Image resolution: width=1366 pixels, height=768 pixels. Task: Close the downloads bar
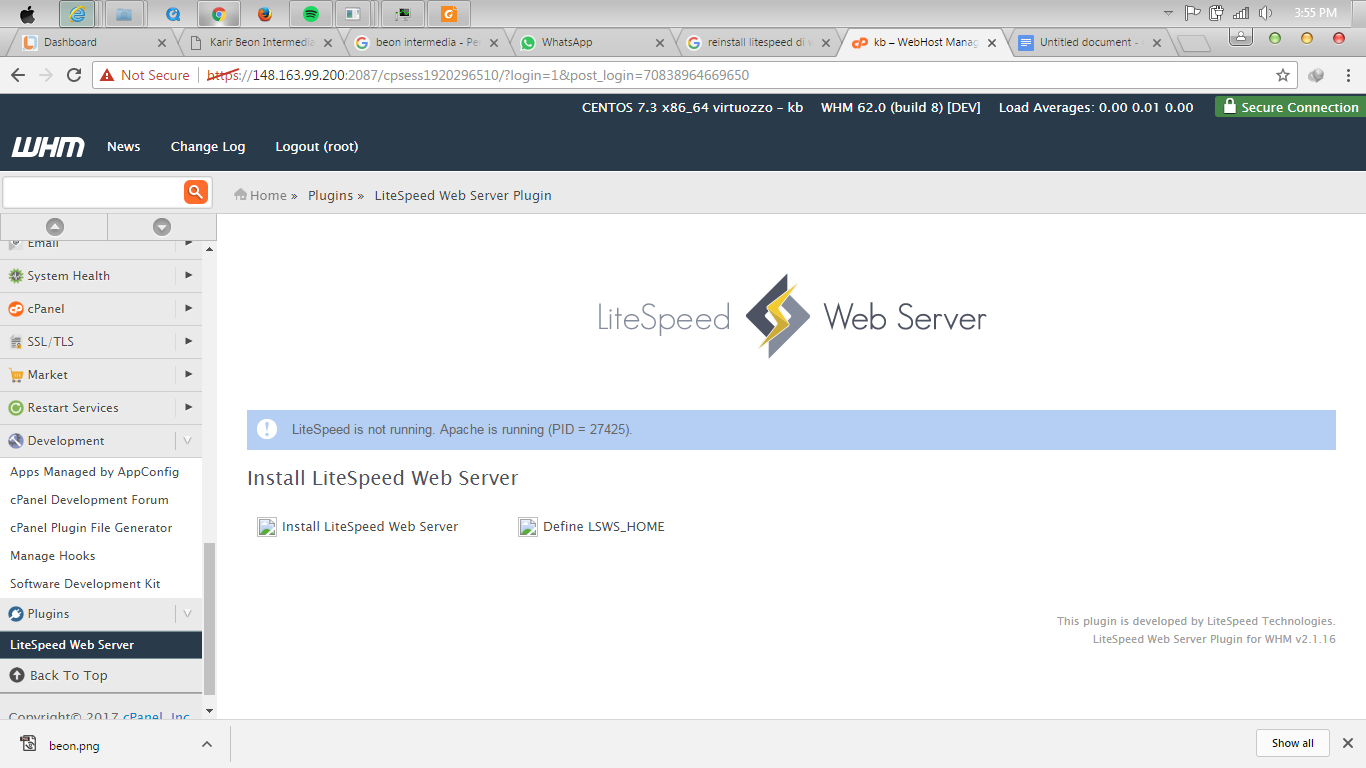point(1347,743)
